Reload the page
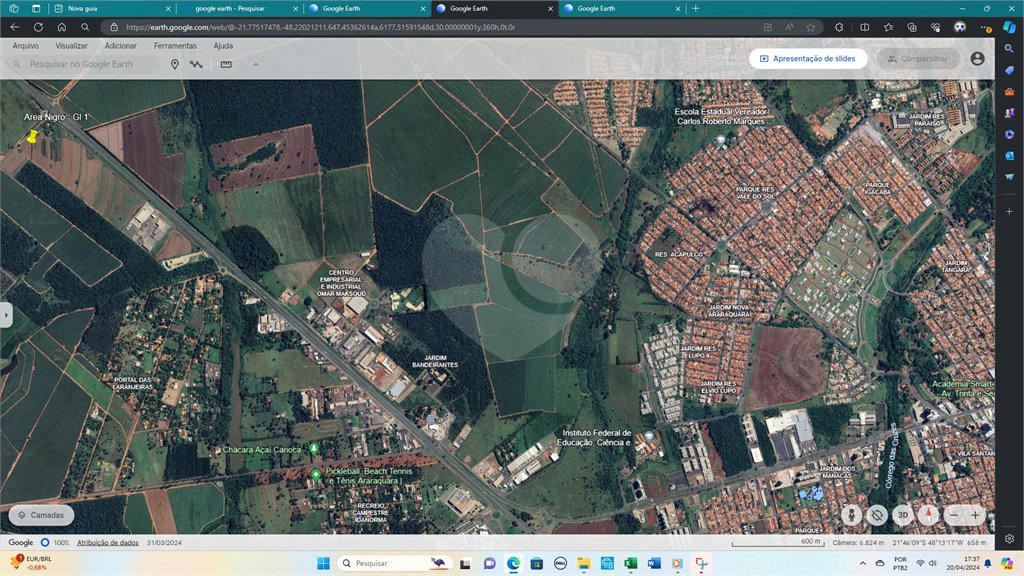 39,27
